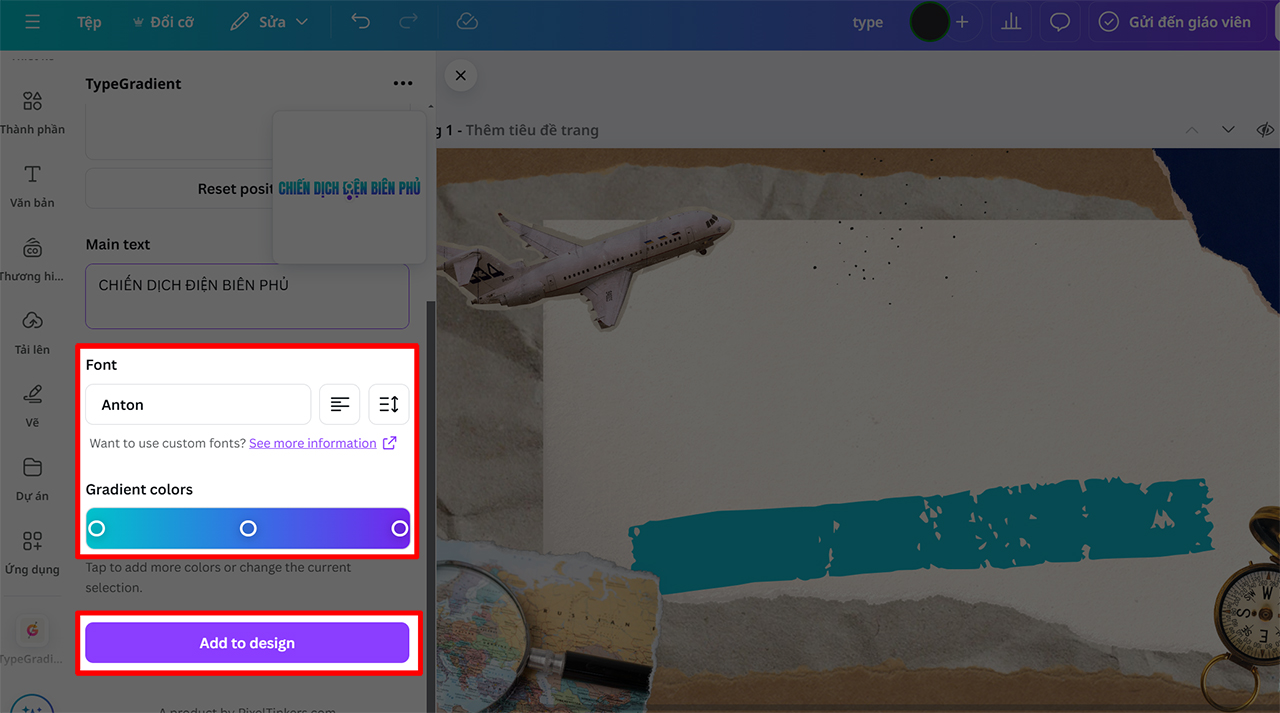Collapse page 1 using the down chevron

(x=1228, y=129)
